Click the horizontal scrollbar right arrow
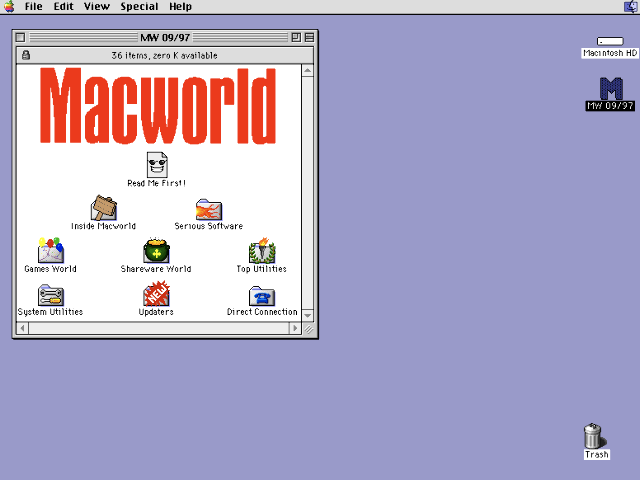The height and width of the screenshot is (480, 640). tap(295, 328)
